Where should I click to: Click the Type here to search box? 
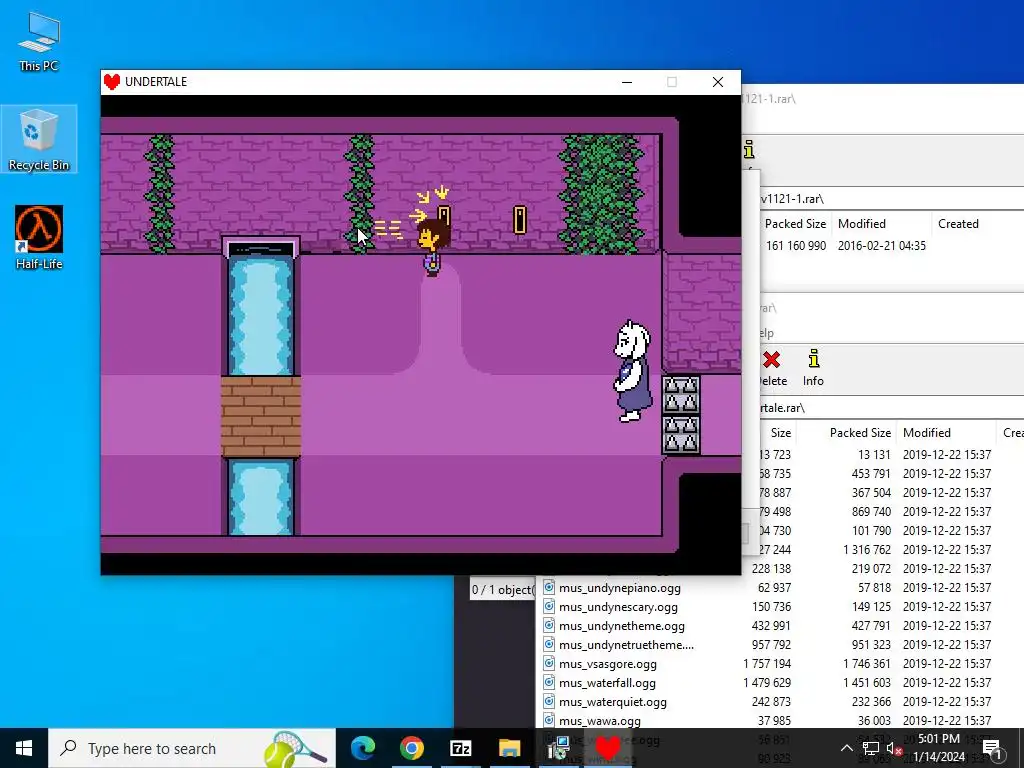(x=192, y=748)
